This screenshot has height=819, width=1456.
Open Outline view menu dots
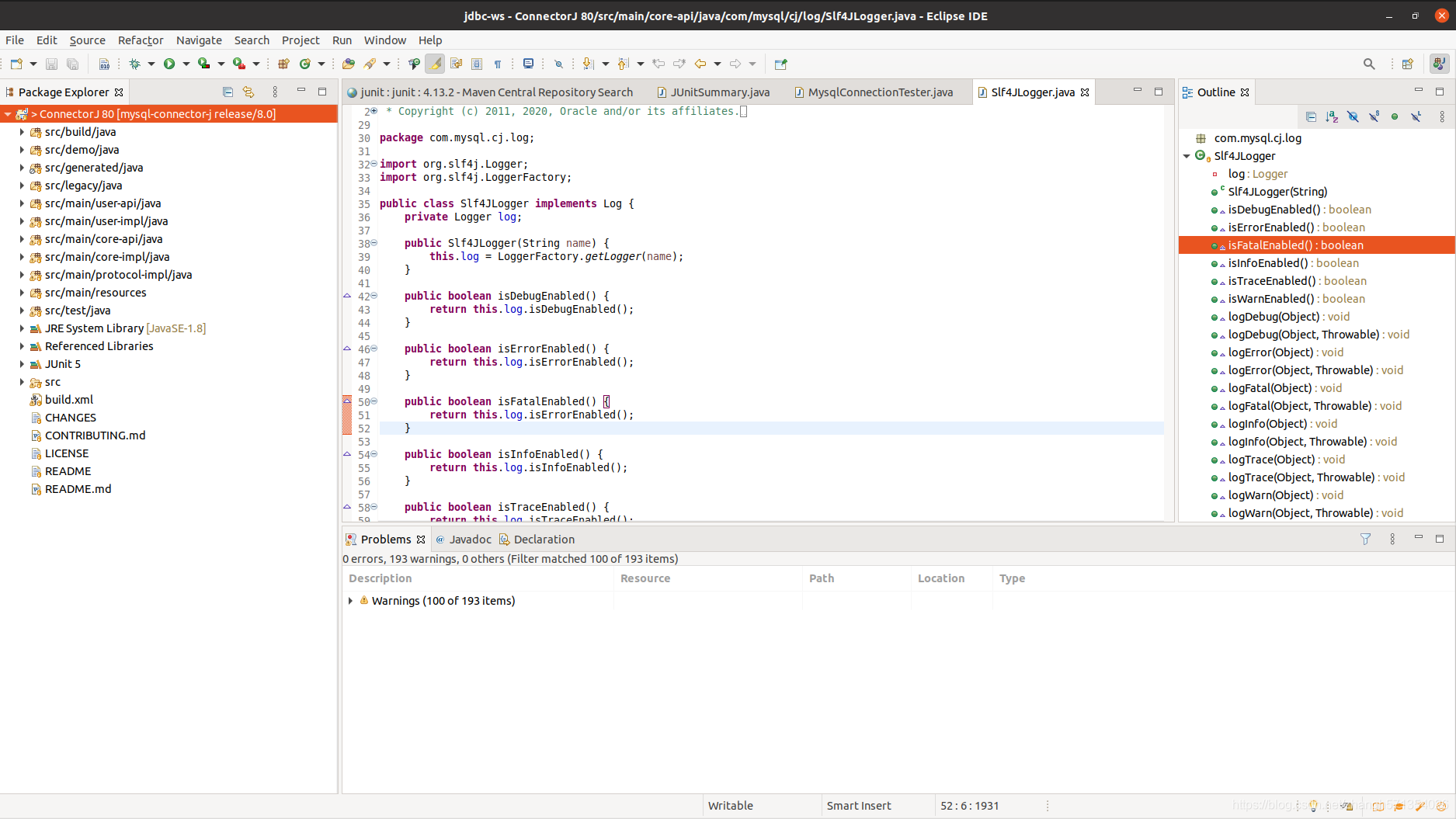(x=1442, y=116)
